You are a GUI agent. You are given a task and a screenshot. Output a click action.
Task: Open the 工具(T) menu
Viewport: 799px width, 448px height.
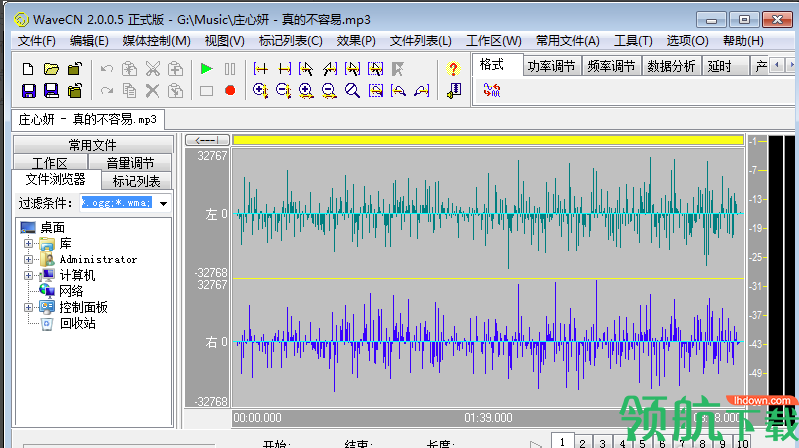click(x=633, y=41)
